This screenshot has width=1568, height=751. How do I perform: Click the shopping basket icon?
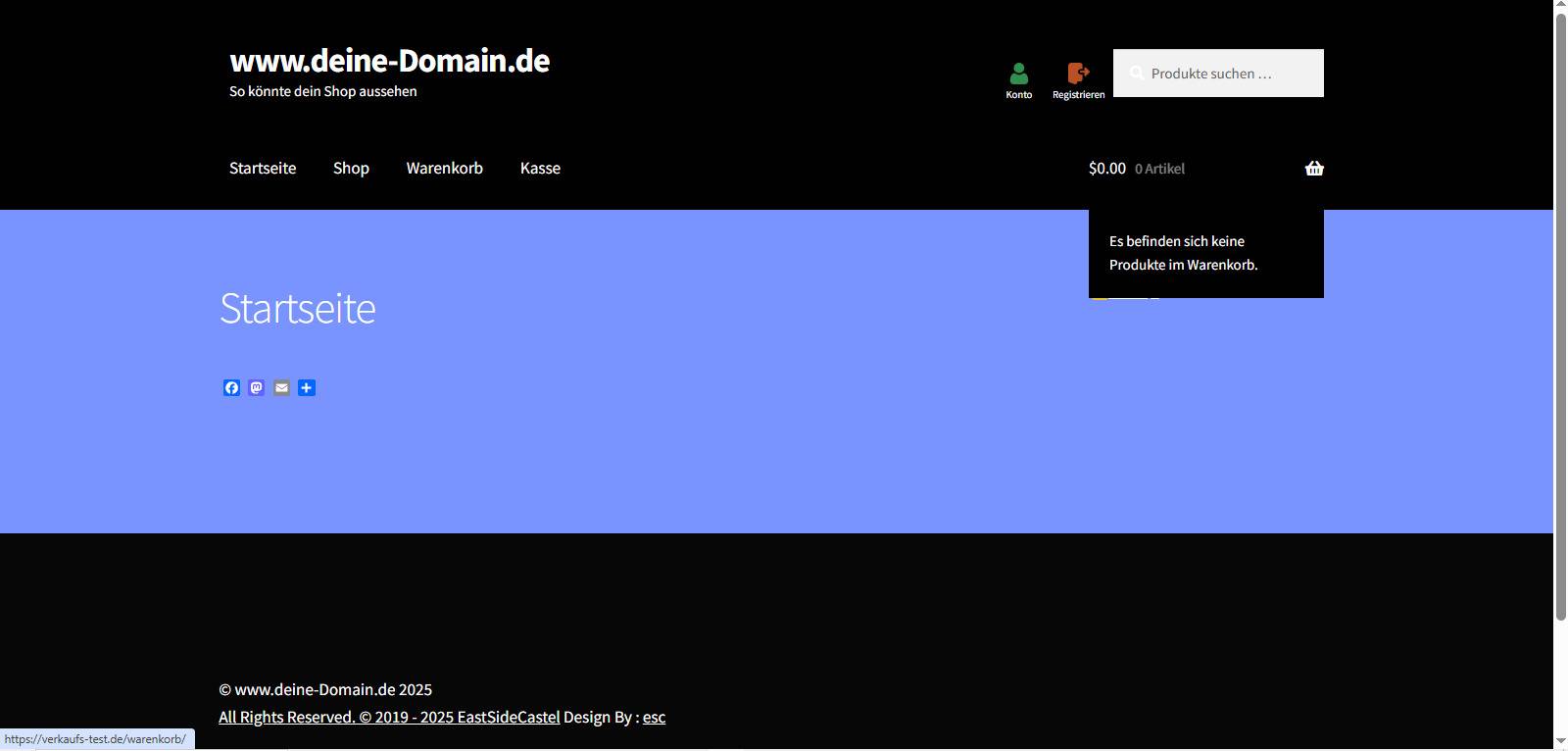pos(1314,169)
